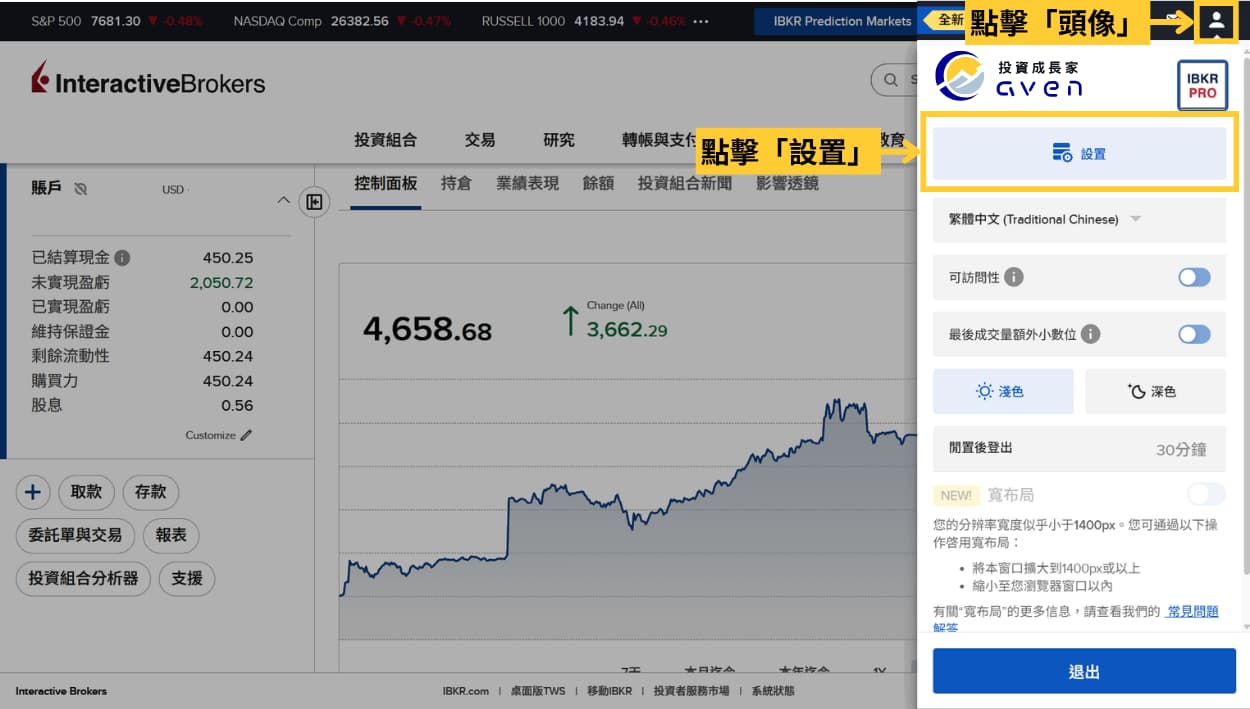Image resolution: width=1250 pixels, height=709 pixels.
Task: Select the 淺色 light theme
Action: 1003,391
